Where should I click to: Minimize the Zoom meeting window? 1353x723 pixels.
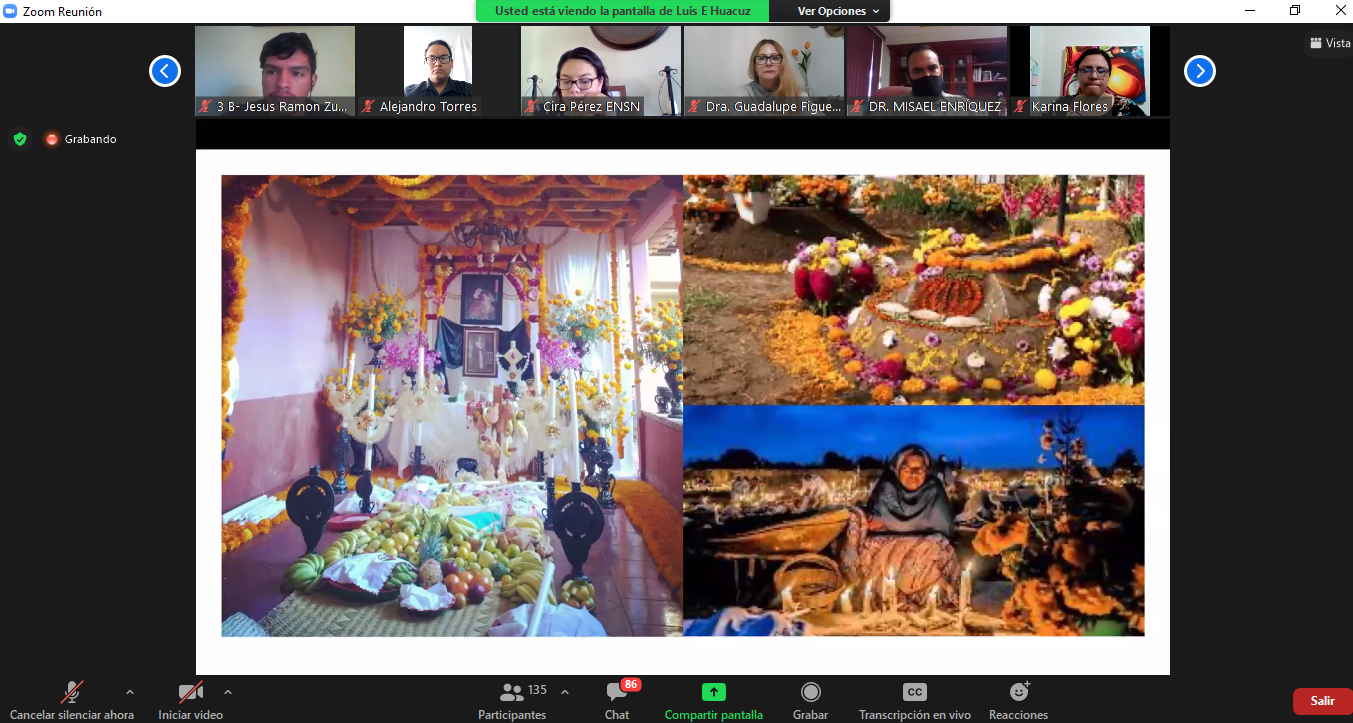click(1250, 11)
